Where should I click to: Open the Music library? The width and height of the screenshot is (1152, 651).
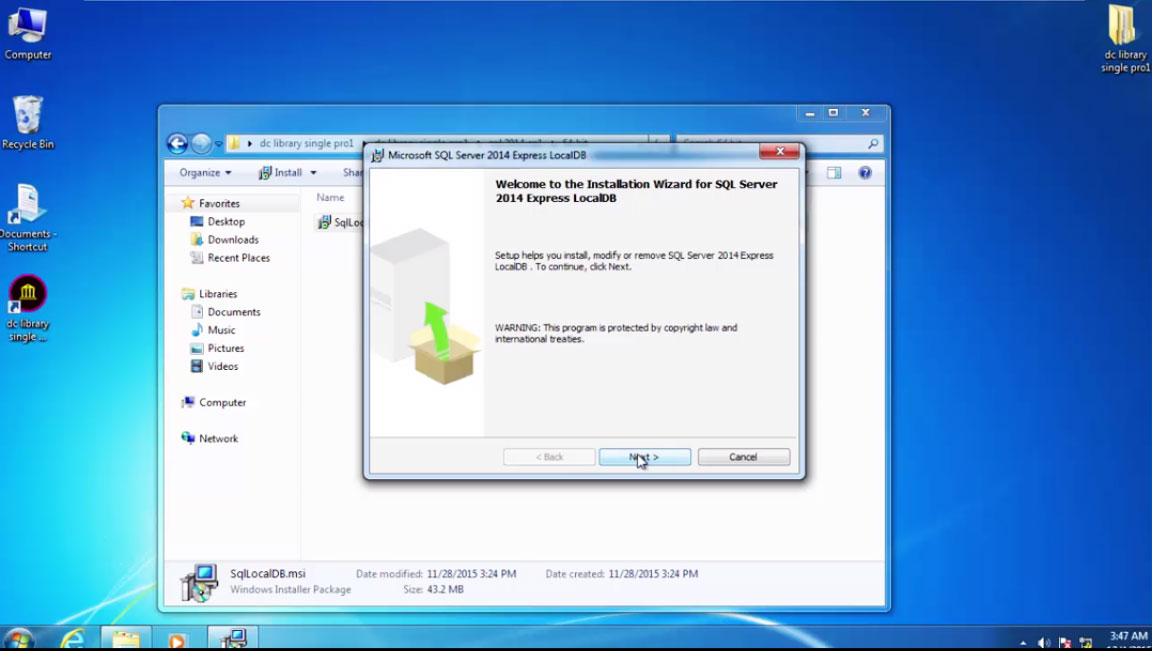pos(221,330)
